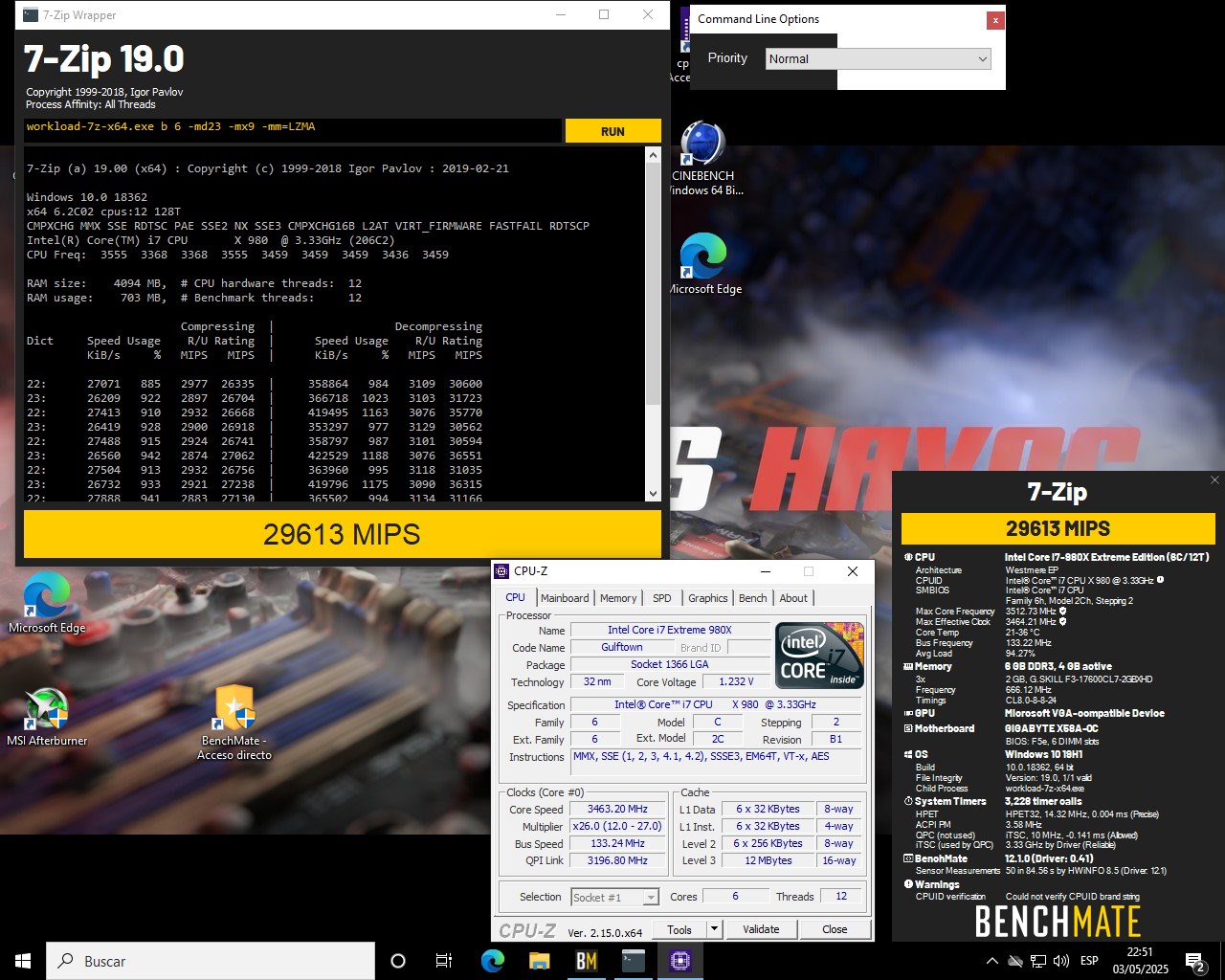Click BenchMate 29613 MIPS yellow score banner
Image resolution: width=1225 pixels, height=980 pixels.
1058,528
